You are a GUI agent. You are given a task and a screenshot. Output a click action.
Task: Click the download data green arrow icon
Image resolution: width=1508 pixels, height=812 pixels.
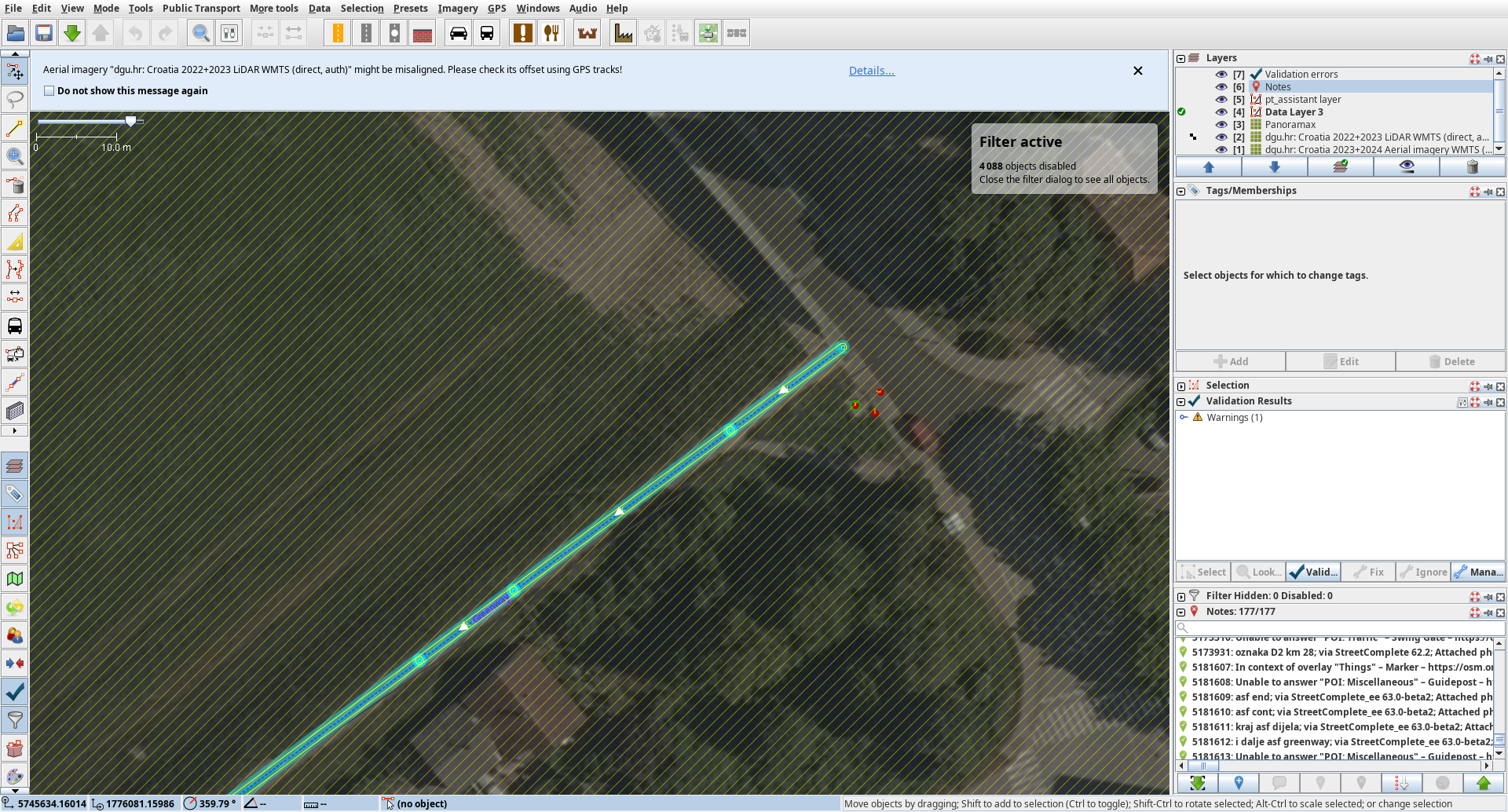click(72, 33)
